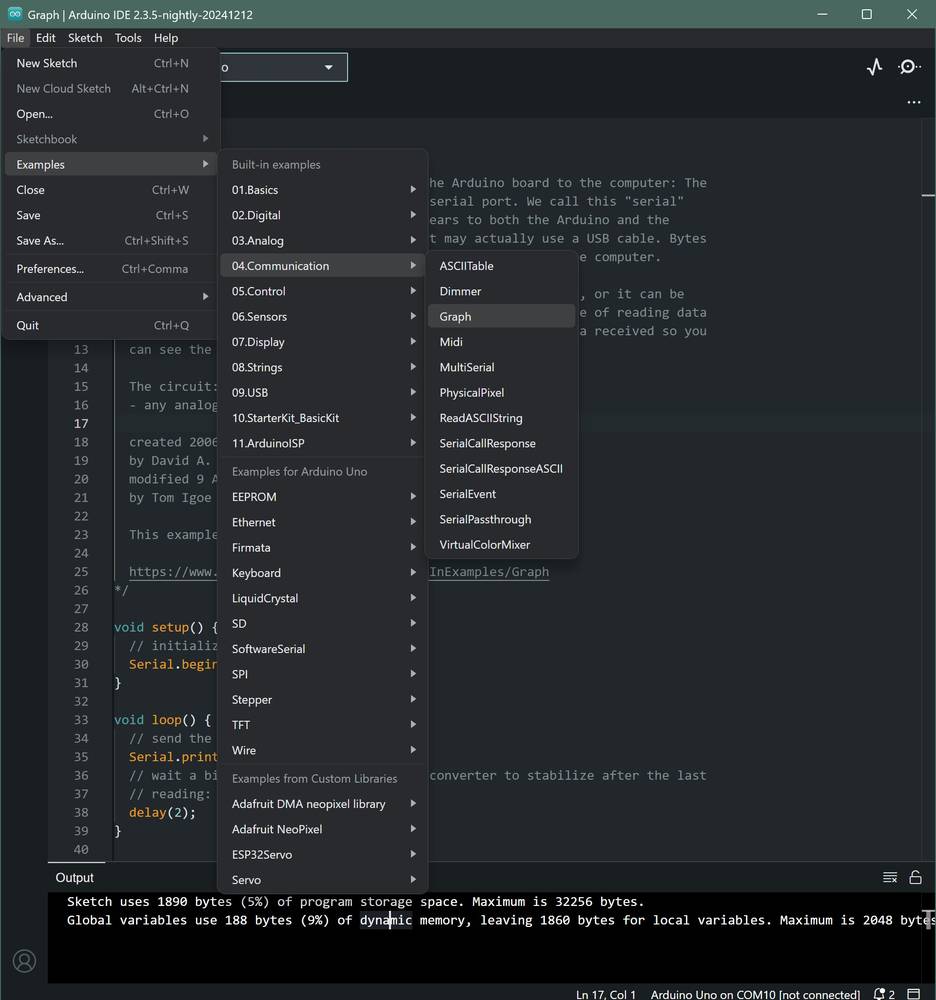
Task: Click the three-dot tab options icon
Action: pyautogui.click(x=914, y=102)
